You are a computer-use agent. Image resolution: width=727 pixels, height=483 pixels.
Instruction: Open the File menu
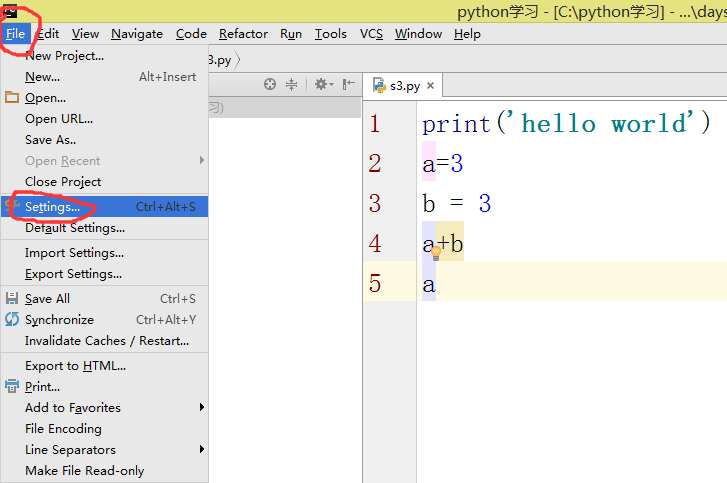tap(15, 34)
